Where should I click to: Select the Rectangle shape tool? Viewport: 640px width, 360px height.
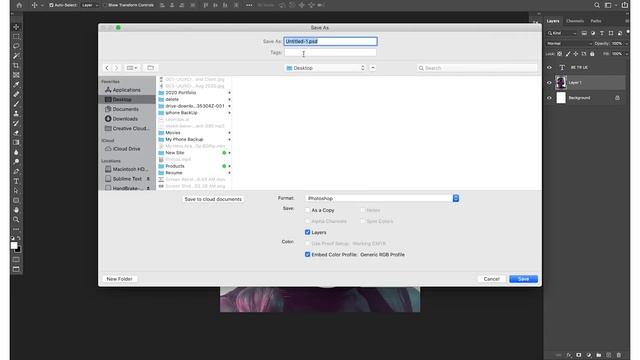pos(16,200)
